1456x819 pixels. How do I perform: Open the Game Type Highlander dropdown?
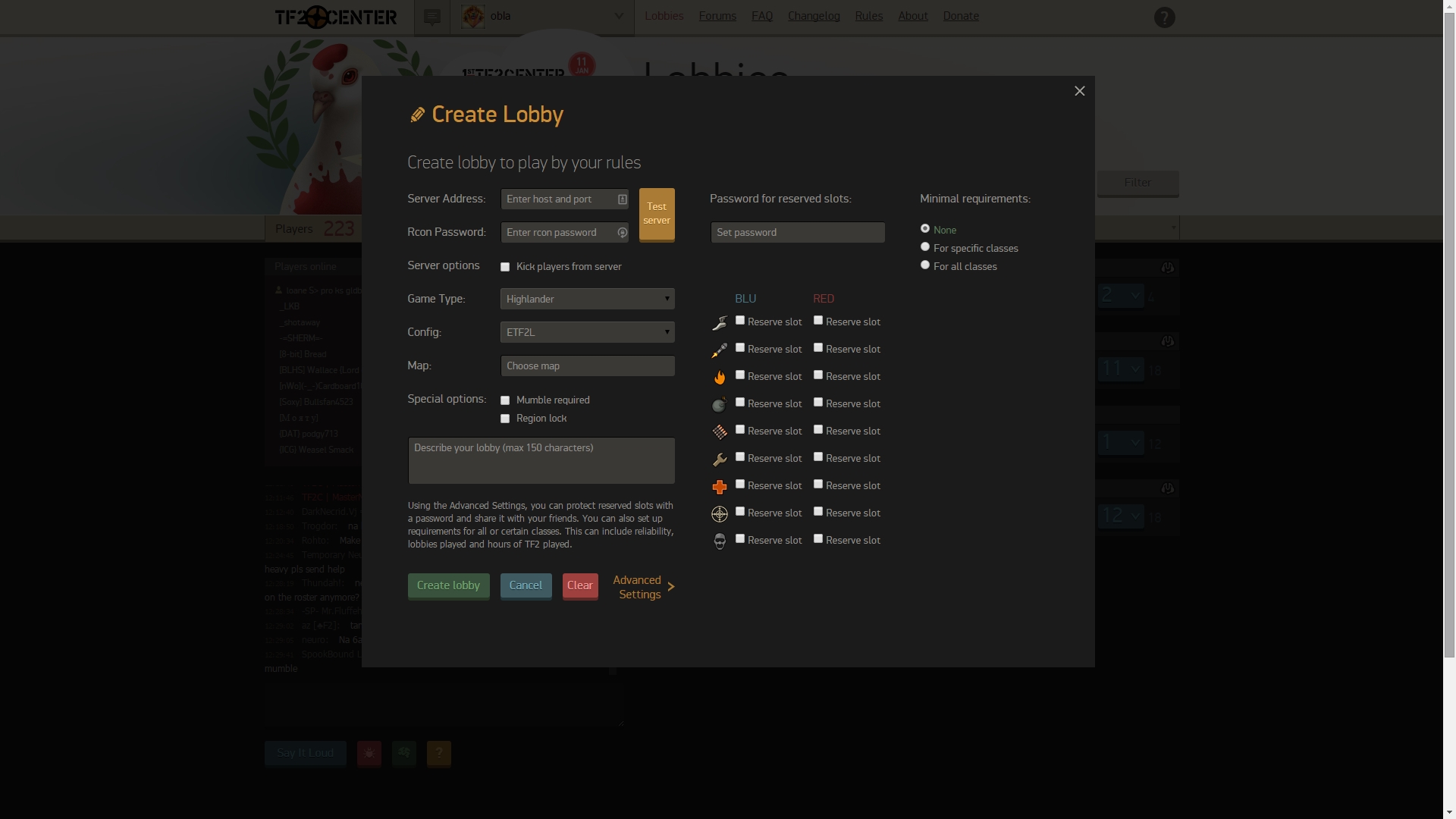click(x=588, y=299)
